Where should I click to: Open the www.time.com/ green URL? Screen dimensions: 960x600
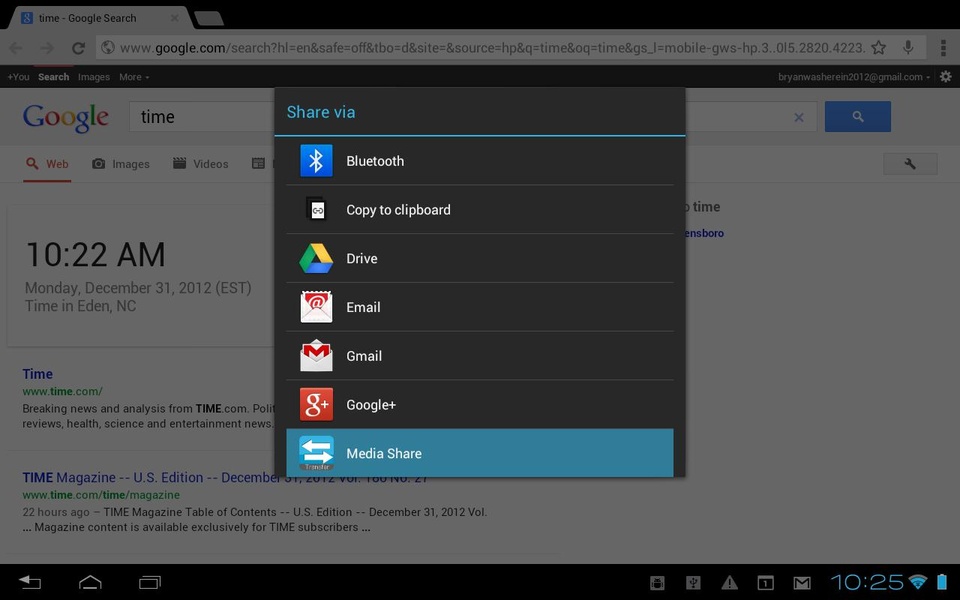click(x=62, y=391)
